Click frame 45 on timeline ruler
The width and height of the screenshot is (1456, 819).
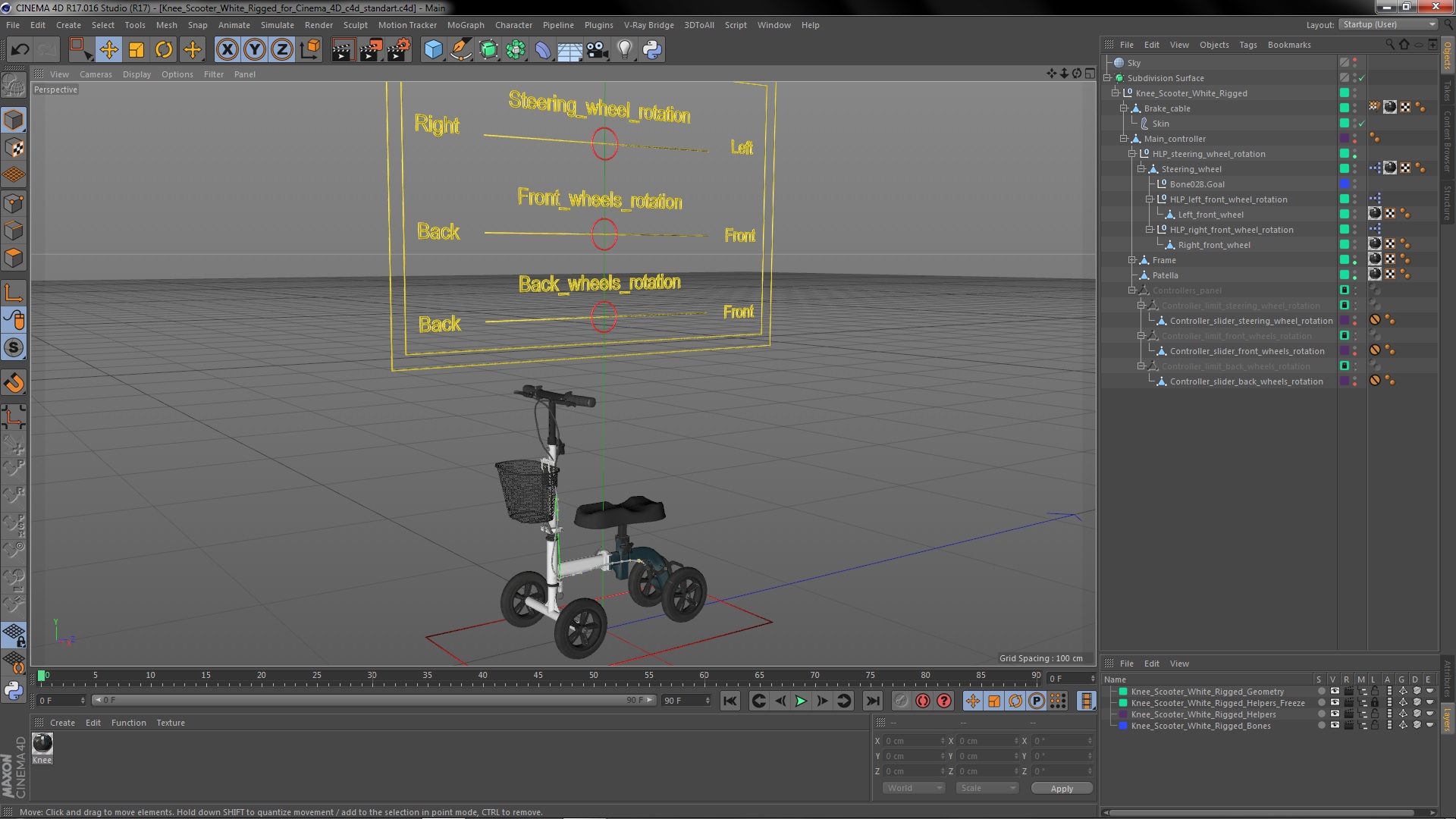(x=538, y=675)
